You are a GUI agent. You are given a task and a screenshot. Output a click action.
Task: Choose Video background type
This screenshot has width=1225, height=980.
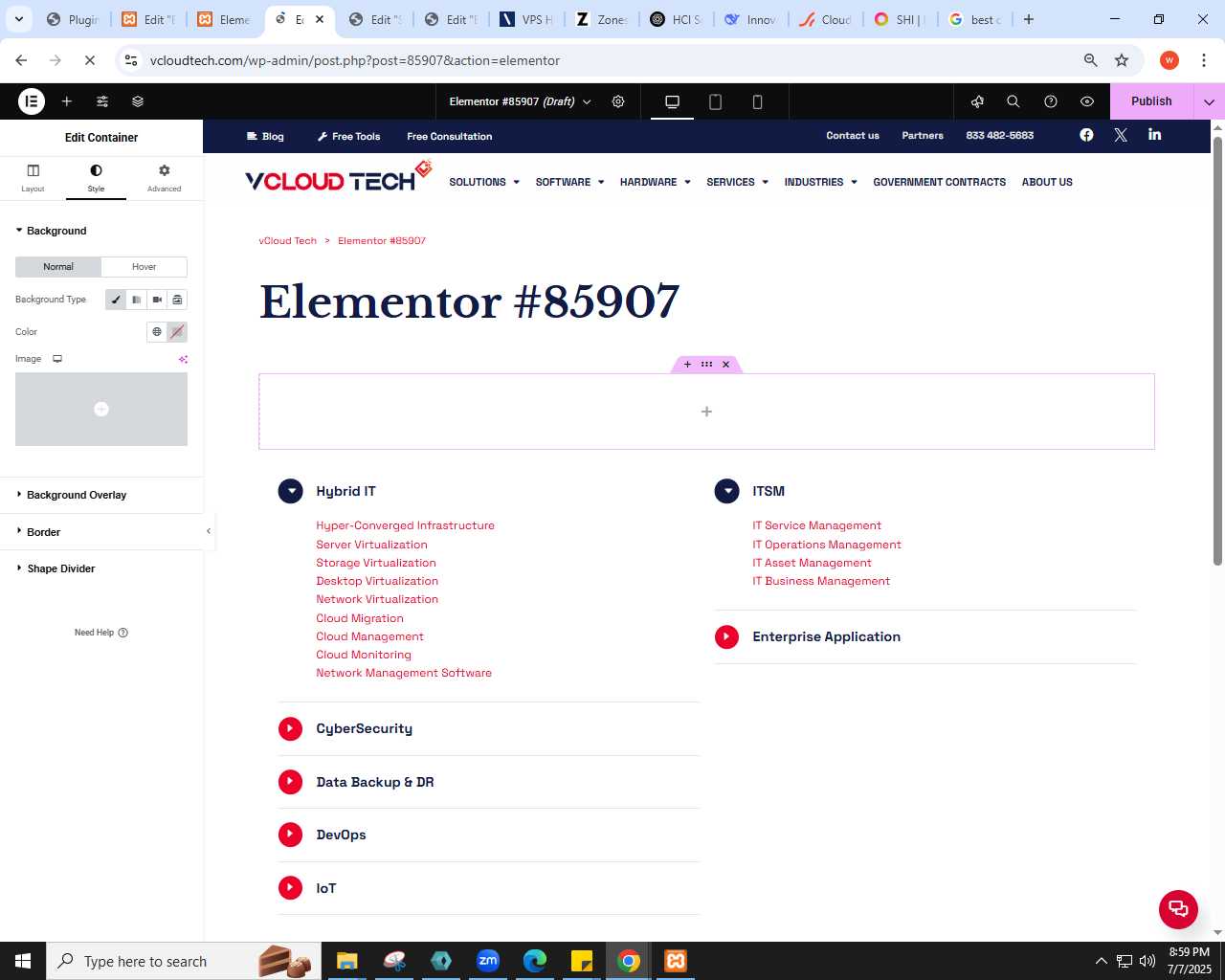click(157, 300)
